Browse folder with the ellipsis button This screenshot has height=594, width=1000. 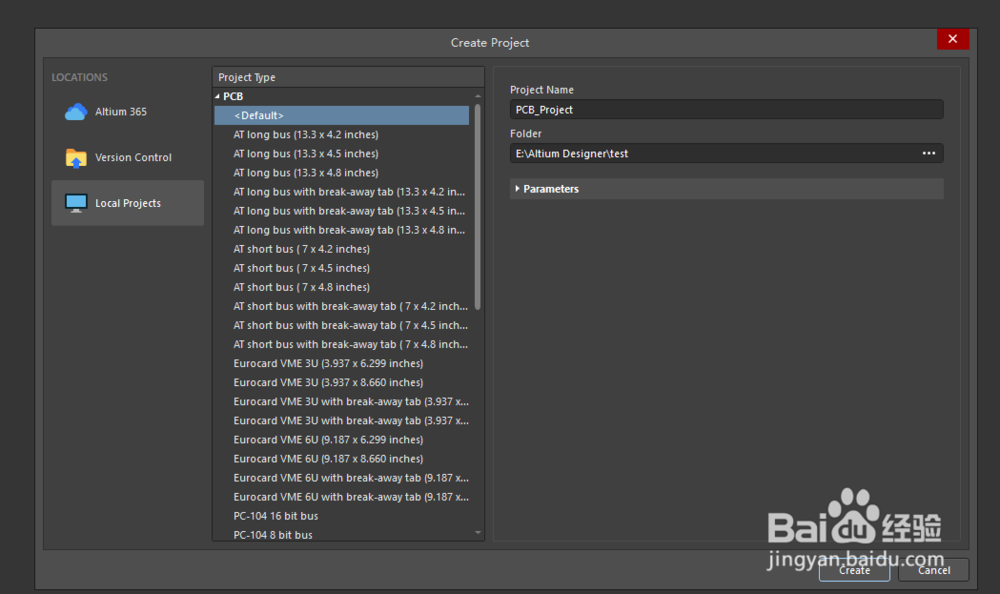929,153
